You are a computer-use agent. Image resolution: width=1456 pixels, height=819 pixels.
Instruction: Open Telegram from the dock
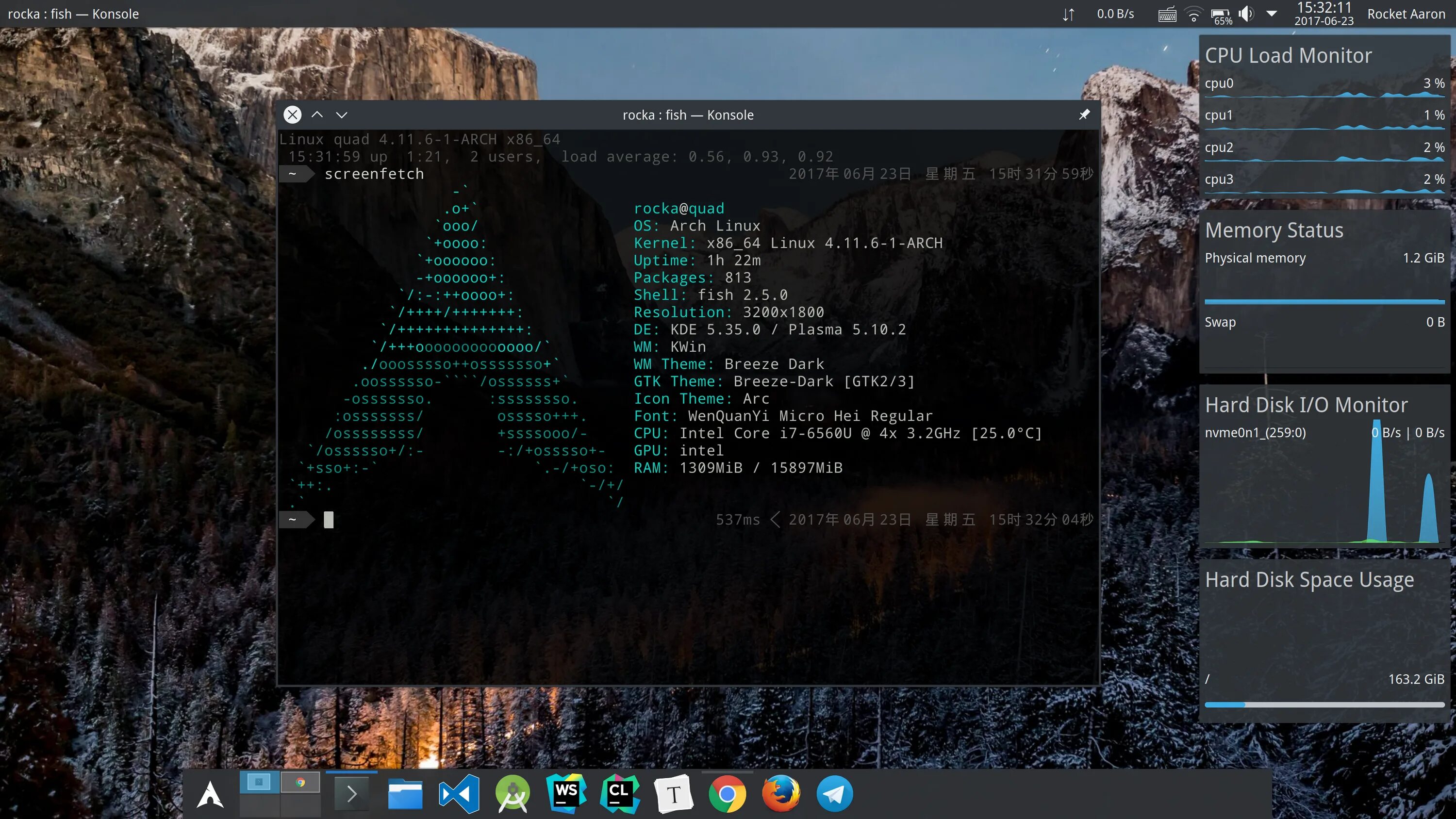point(834,794)
